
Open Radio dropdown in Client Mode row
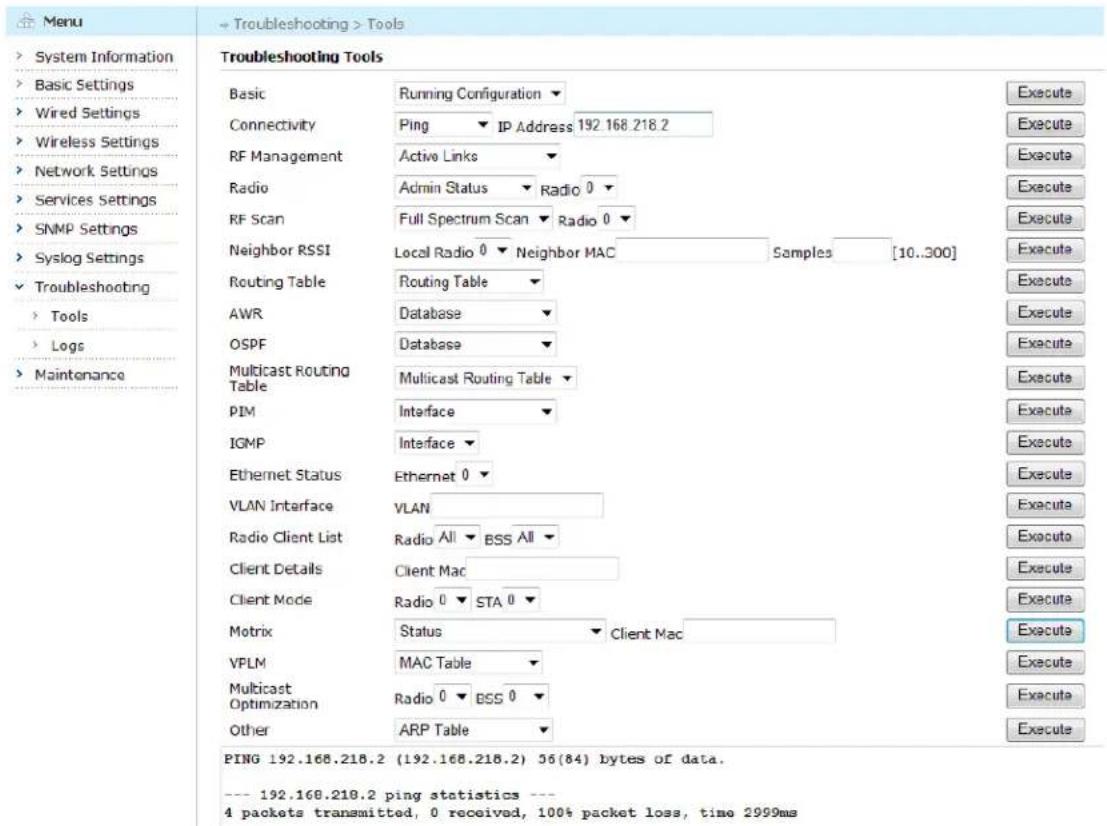point(452,600)
